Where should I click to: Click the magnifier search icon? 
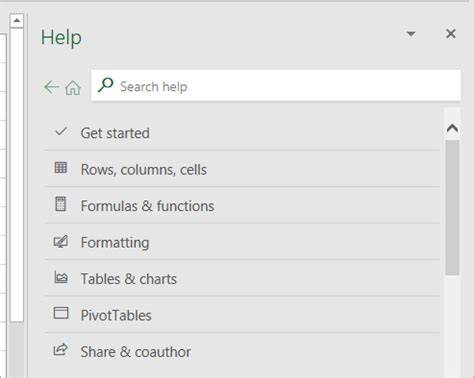[106, 85]
